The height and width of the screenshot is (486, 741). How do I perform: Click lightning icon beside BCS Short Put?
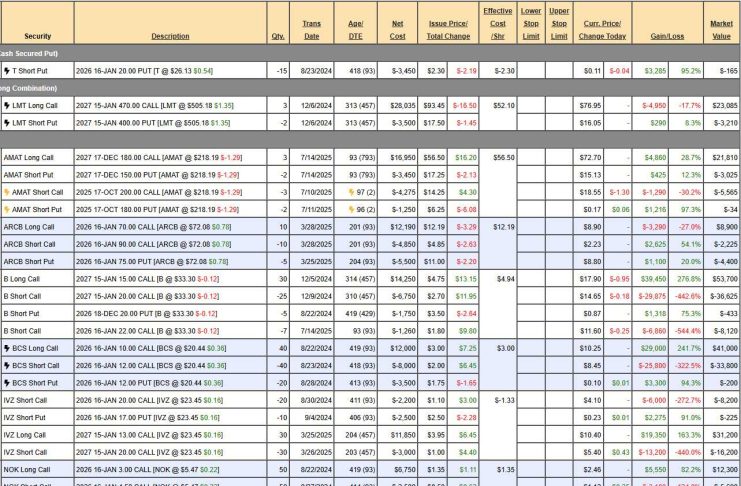click(7, 383)
